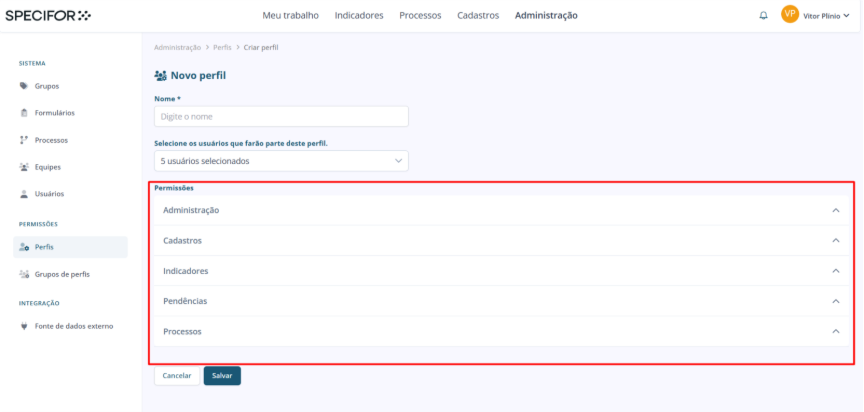Click the Criar perfil breadcrumb
This screenshot has width=864, height=412.
point(261,48)
